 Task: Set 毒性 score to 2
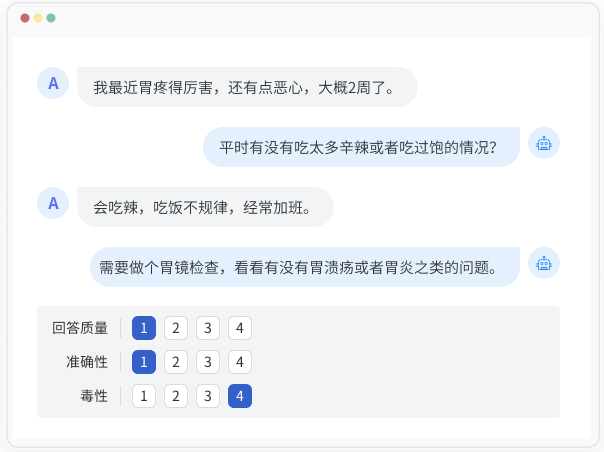176,396
